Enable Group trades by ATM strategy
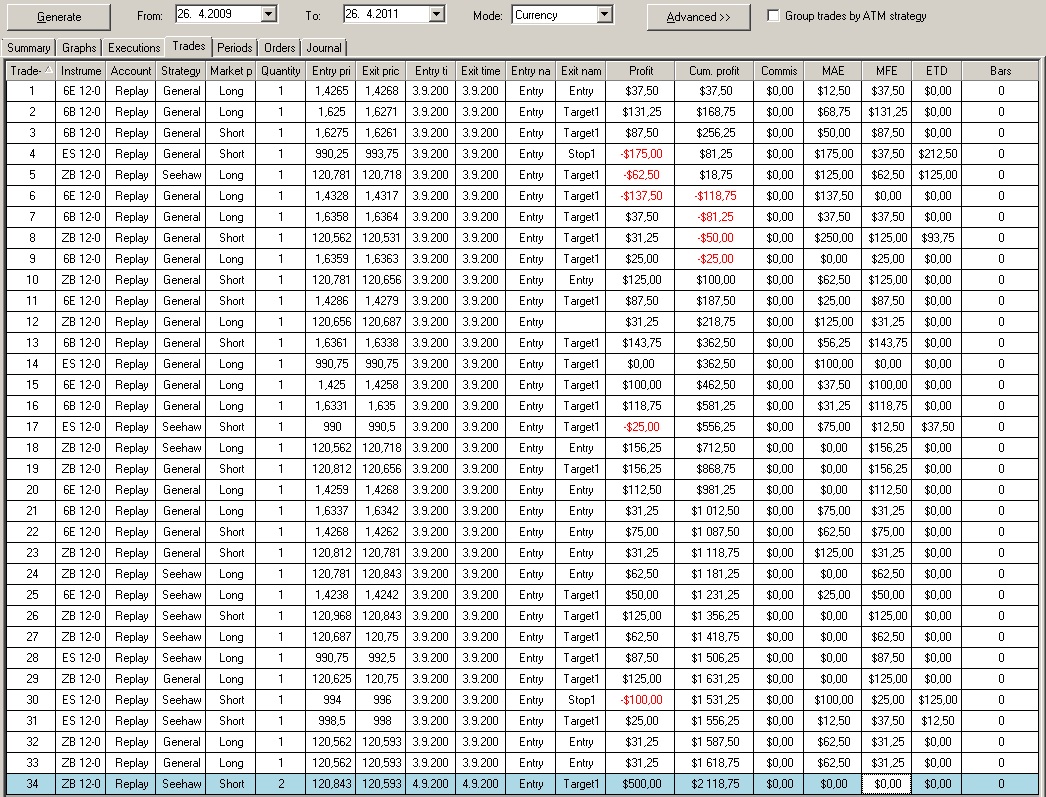Image resolution: width=1046 pixels, height=797 pixels. (773, 15)
